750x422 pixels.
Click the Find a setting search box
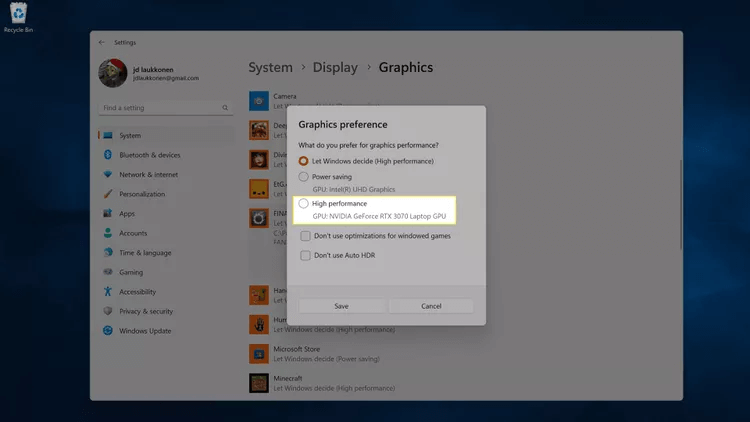tap(165, 108)
